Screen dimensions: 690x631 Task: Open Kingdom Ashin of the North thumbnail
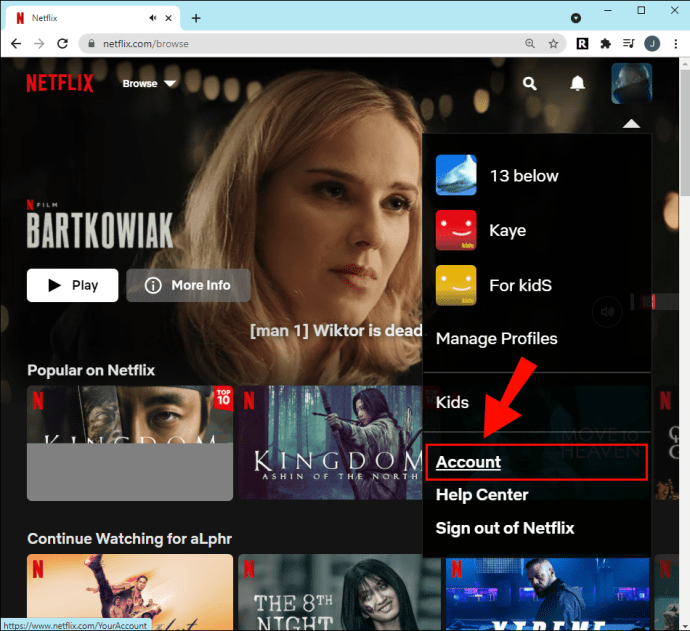[330, 443]
